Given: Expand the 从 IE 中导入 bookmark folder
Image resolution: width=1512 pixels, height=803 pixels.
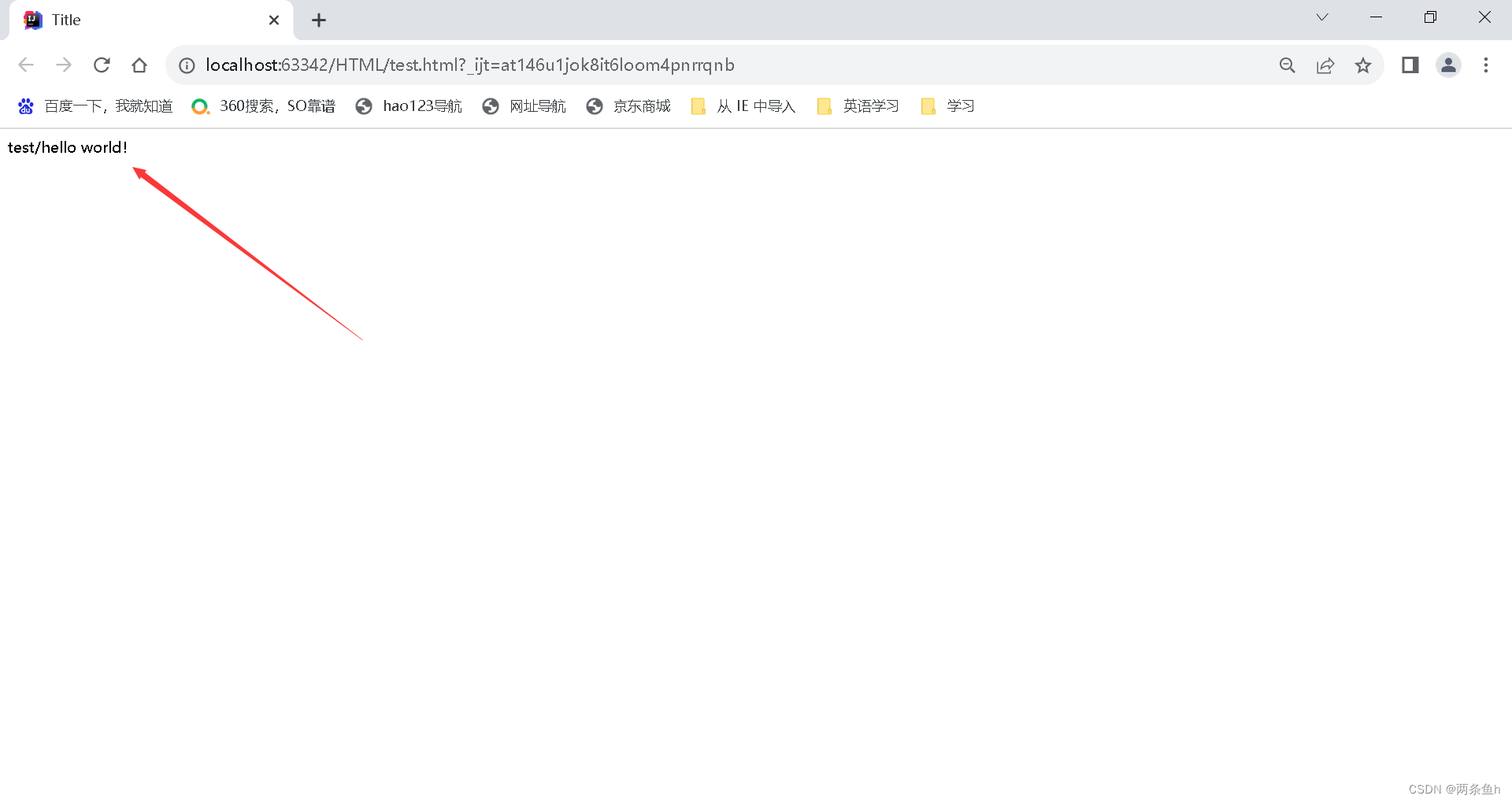Looking at the screenshot, I should pos(743,106).
